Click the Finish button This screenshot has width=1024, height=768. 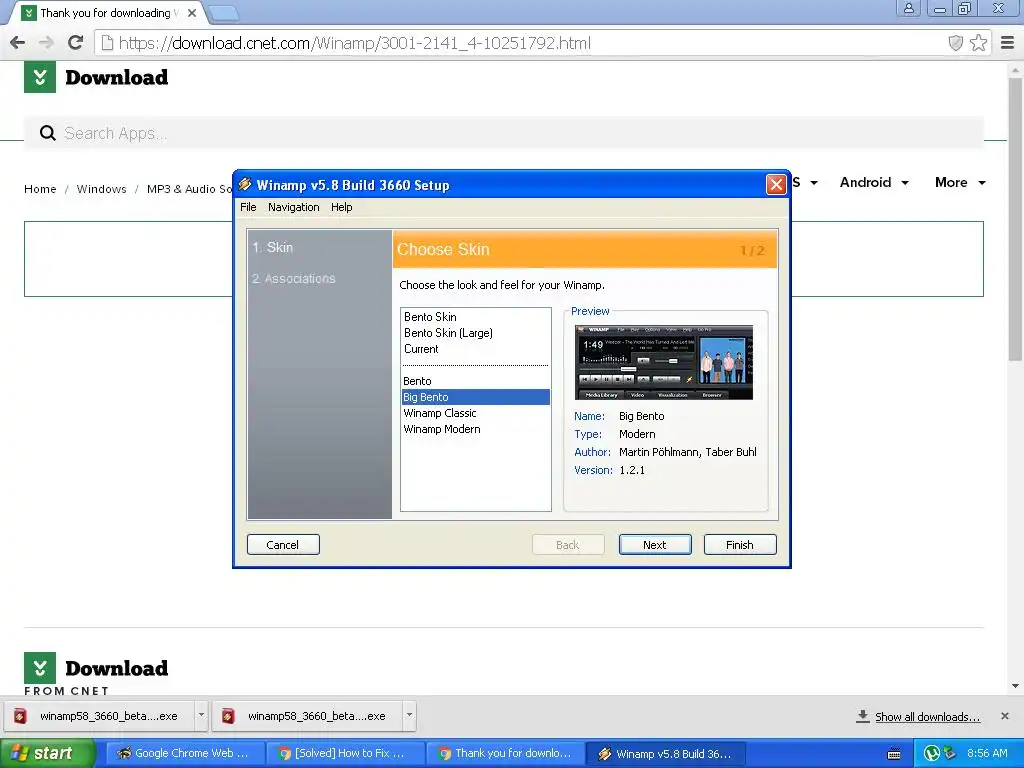[x=740, y=545]
